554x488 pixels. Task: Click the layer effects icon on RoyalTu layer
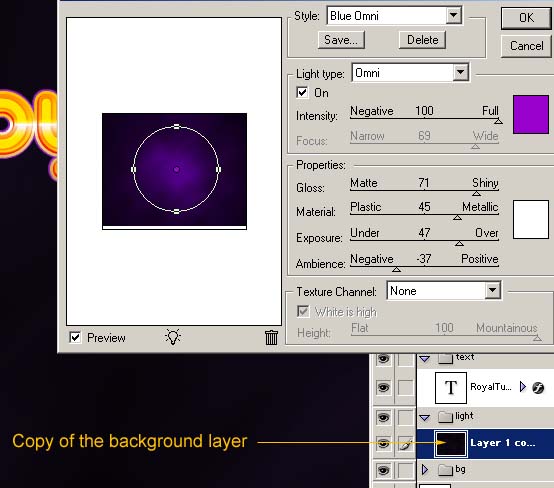point(538,388)
